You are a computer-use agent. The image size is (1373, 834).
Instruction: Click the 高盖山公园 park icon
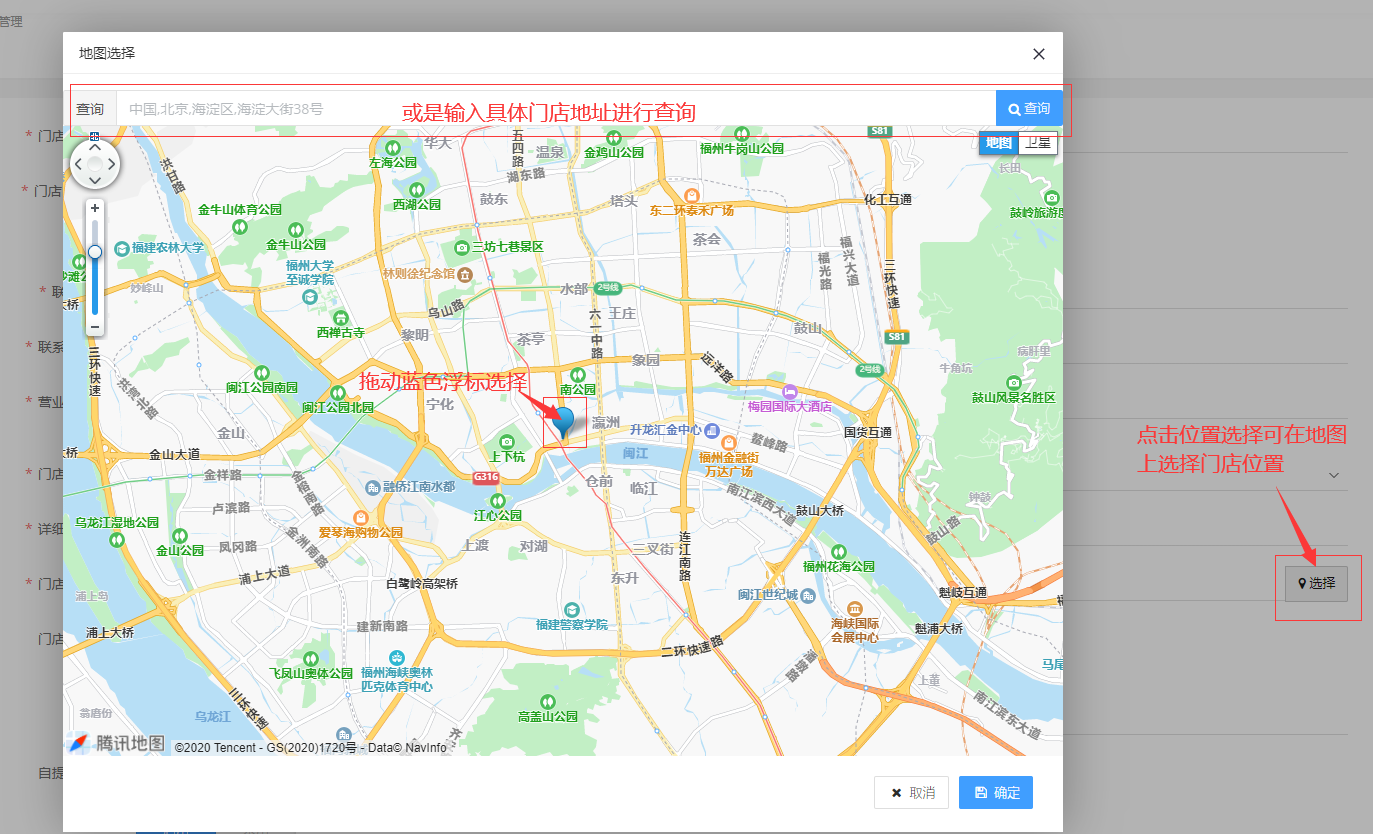(x=548, y=700)
